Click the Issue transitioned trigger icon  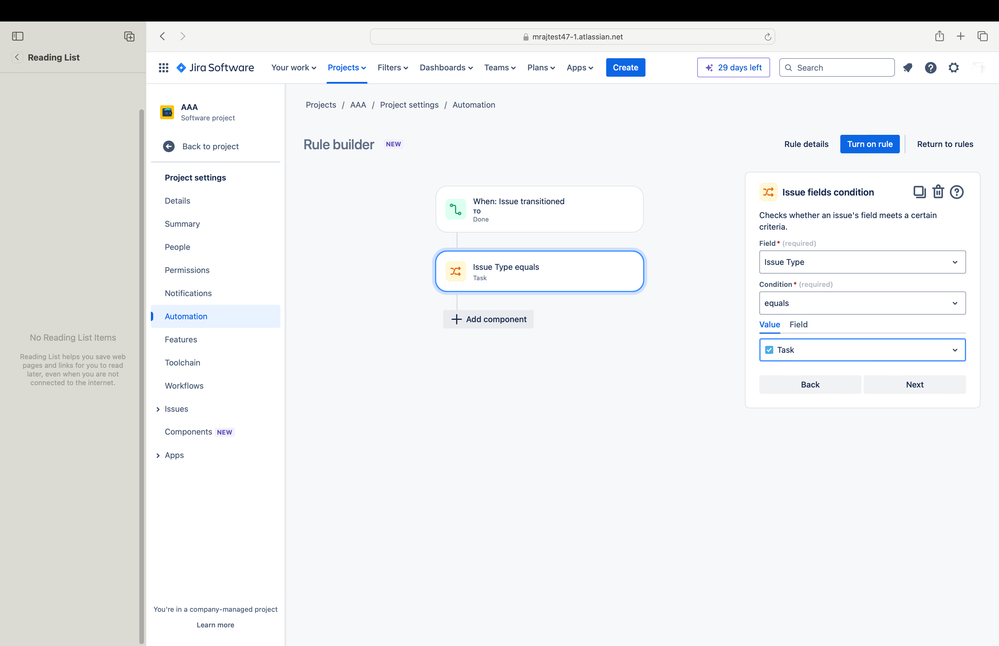[x=456, y=209]
